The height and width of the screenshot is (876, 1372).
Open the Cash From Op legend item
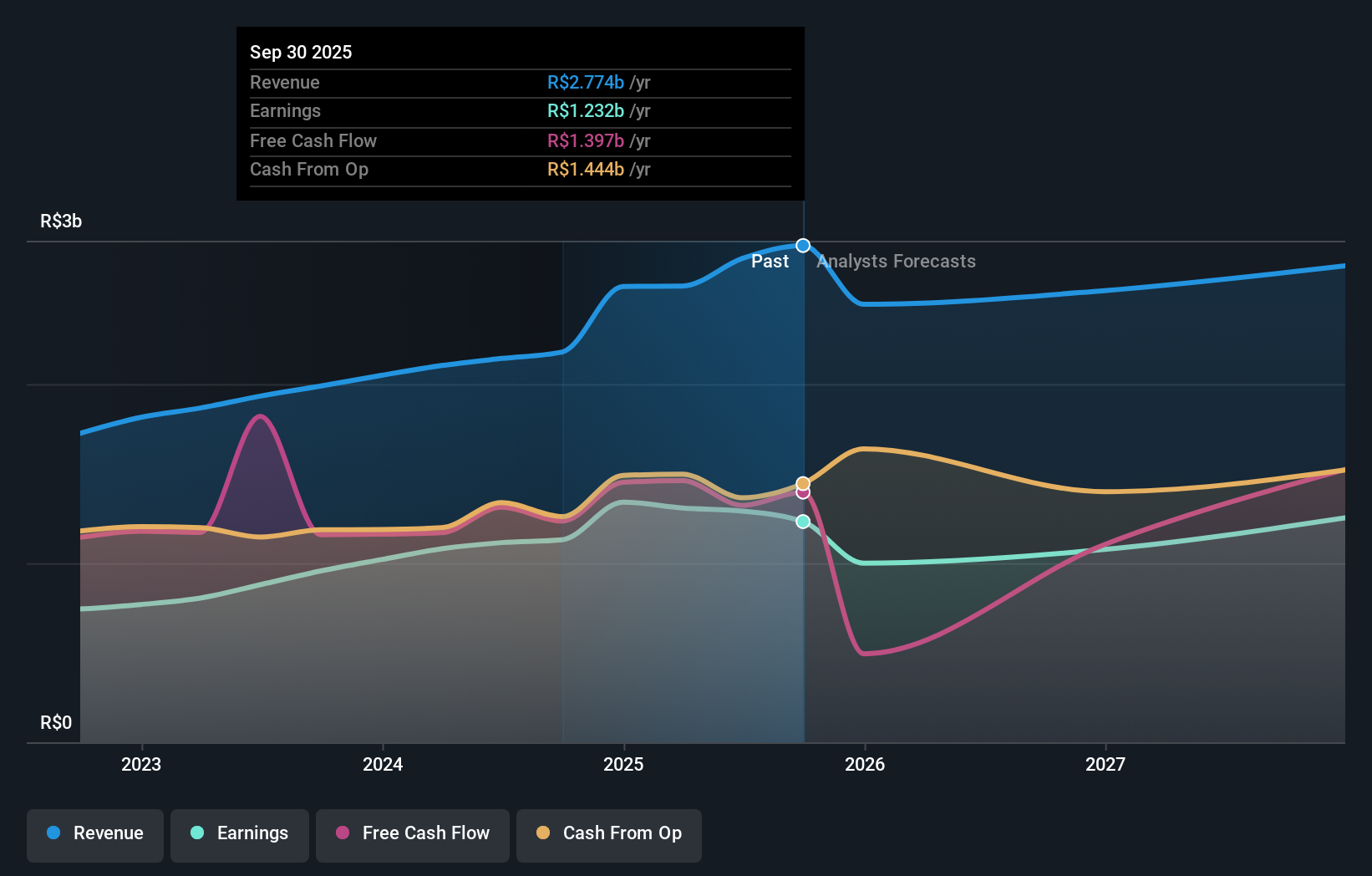(x=609, y=834)
